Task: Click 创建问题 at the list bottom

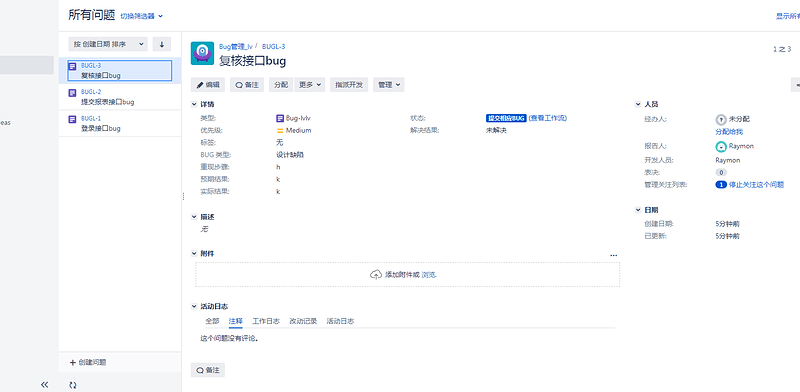Action: 88,362
